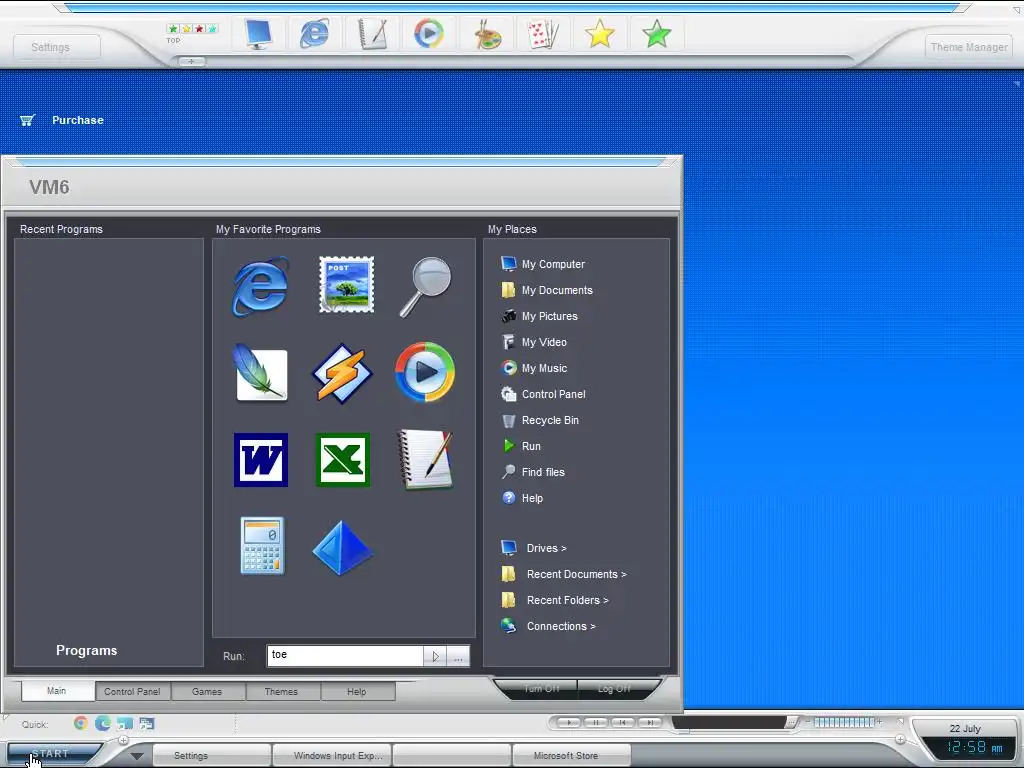Screen dimensions: 1024x768
Task: Launch Internet Explorer from the top bar
Action: [x=314, y=33]
